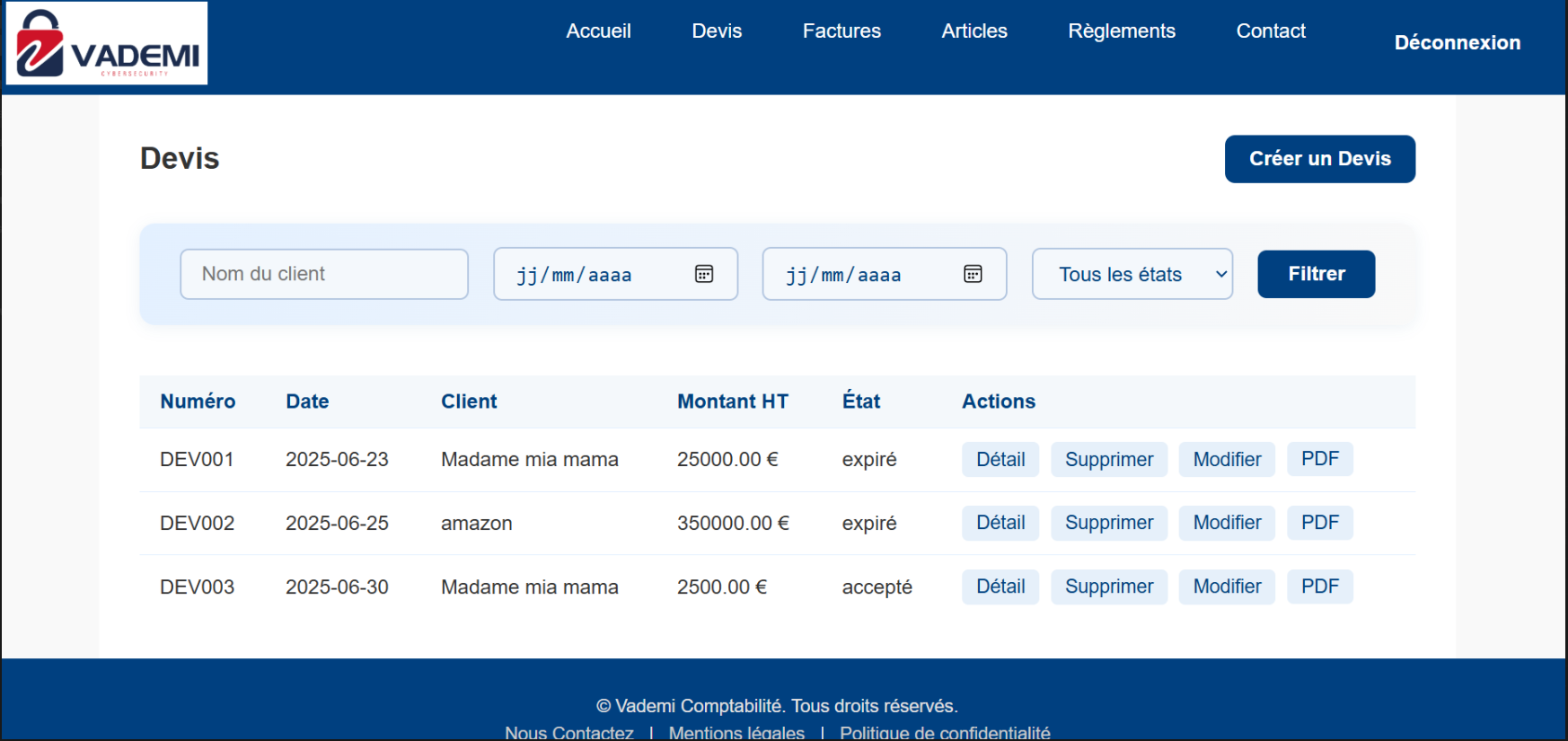Viewport: 1568px width, 741px height.
Task: Select the DEV002 number cell
Action: click(197, 523)
